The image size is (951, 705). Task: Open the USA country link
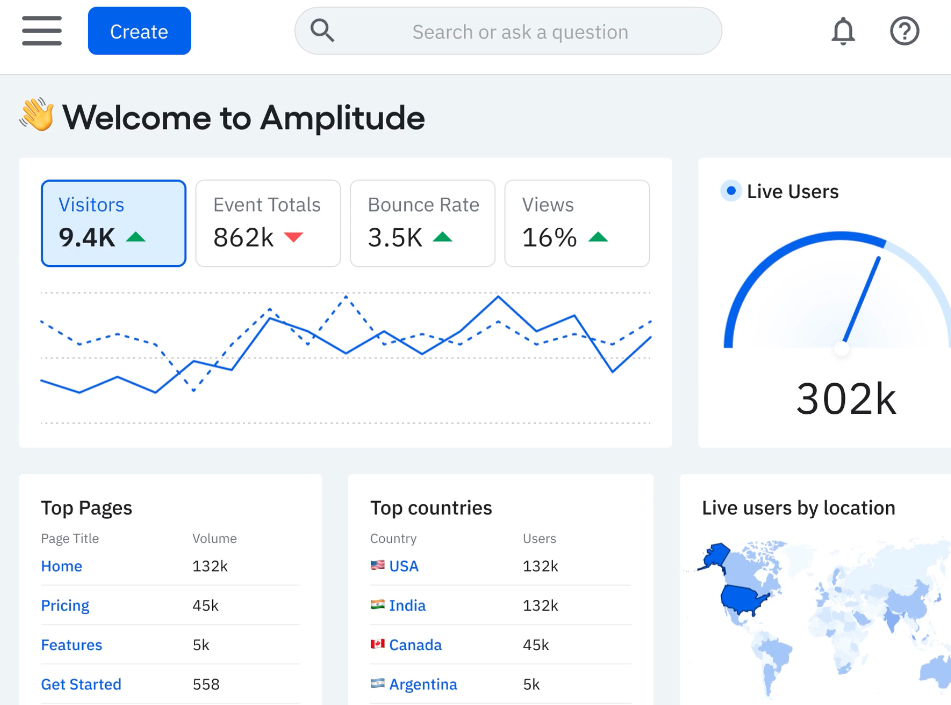[x=404, y=566]
